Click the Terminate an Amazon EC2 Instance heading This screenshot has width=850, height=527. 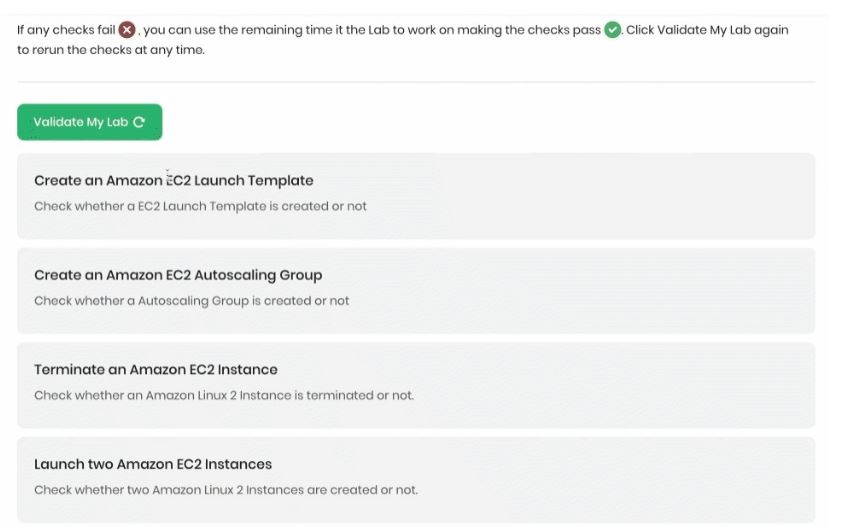156,370
